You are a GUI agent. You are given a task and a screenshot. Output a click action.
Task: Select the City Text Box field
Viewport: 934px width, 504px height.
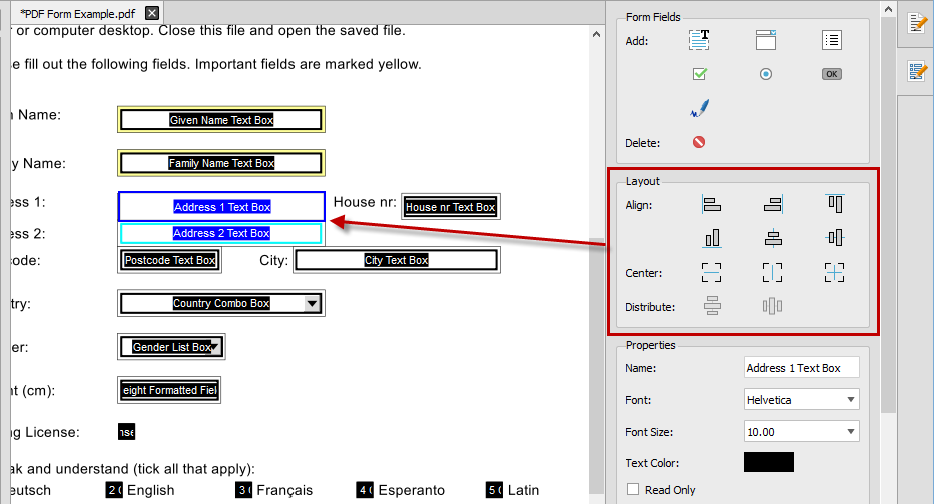point(397,260)
